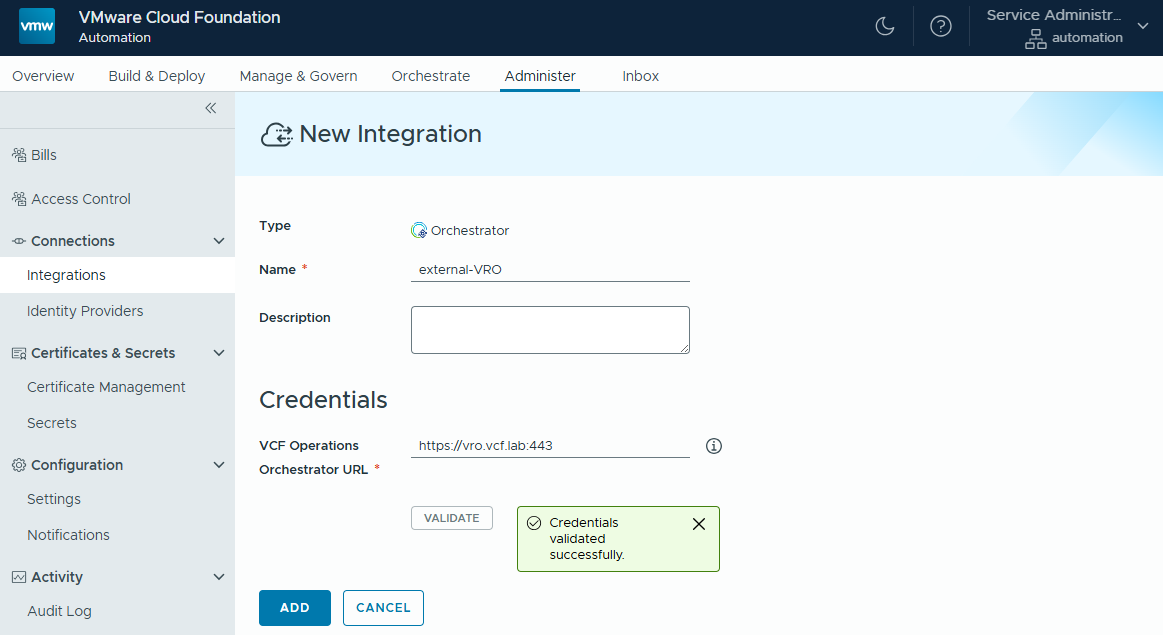Click the Bills icon in sidebar
The image size is (1163, 635).
[x=19, y=155]
